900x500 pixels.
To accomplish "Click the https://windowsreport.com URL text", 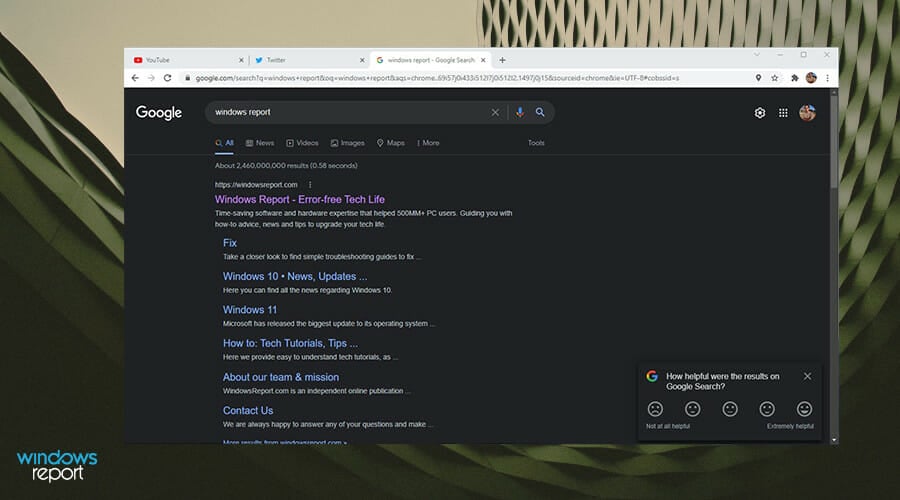I will [256, 185].
